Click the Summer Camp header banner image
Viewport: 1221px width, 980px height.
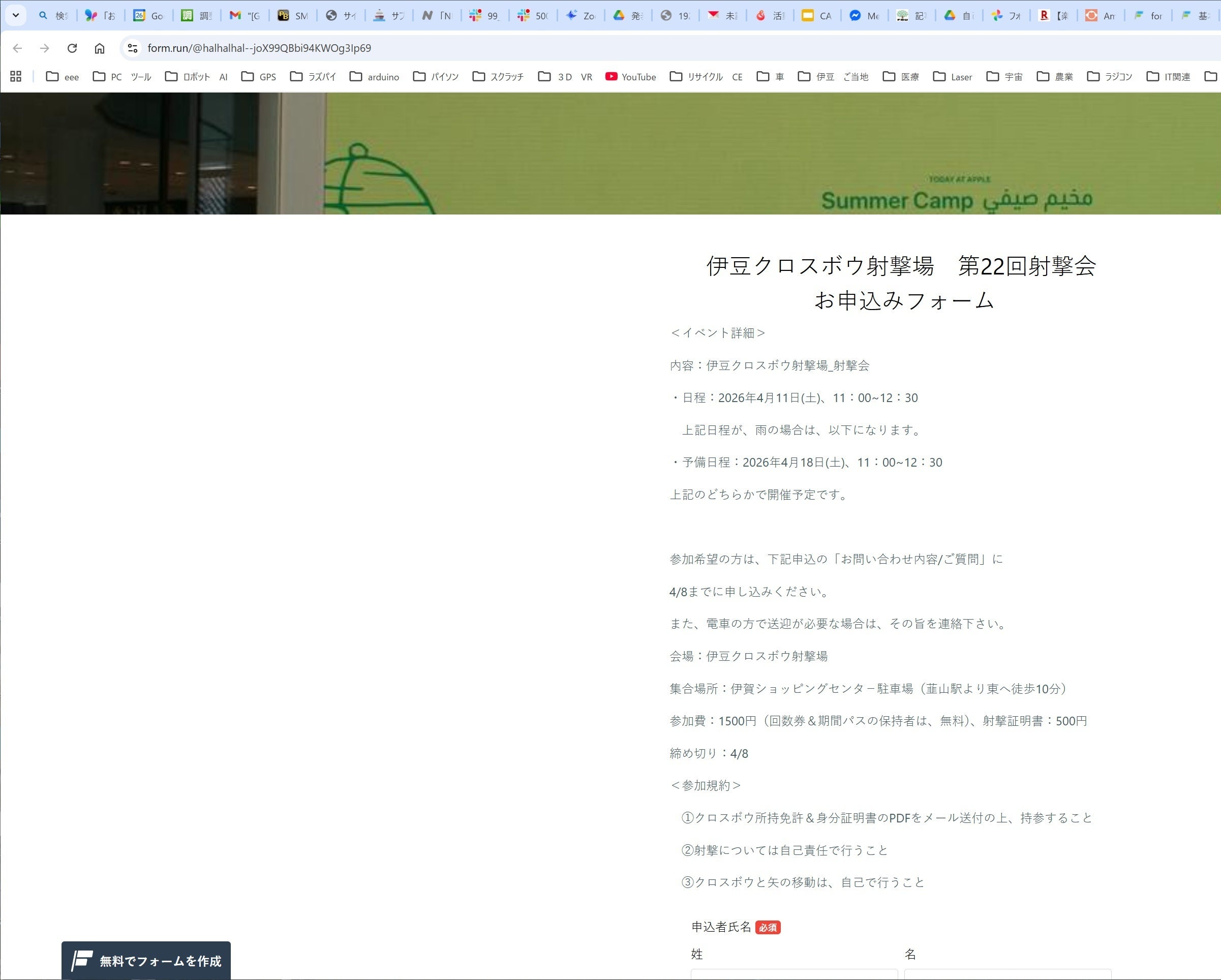click(x=610, y=154)
